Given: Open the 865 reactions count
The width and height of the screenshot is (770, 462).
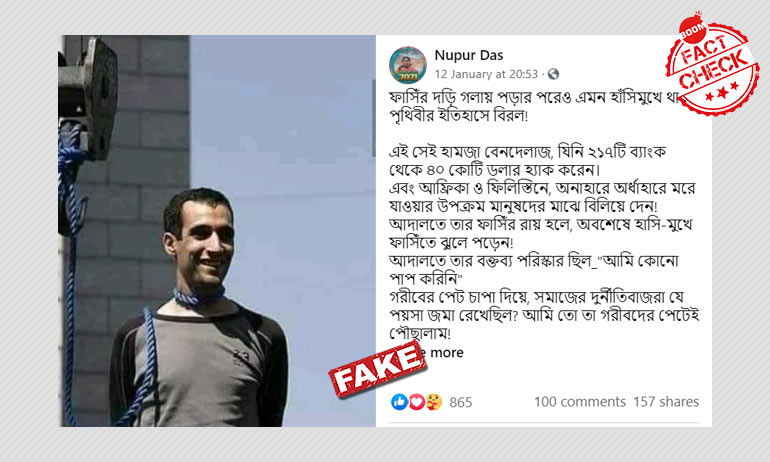Looking at the screenshot, I should coord(461,403).
